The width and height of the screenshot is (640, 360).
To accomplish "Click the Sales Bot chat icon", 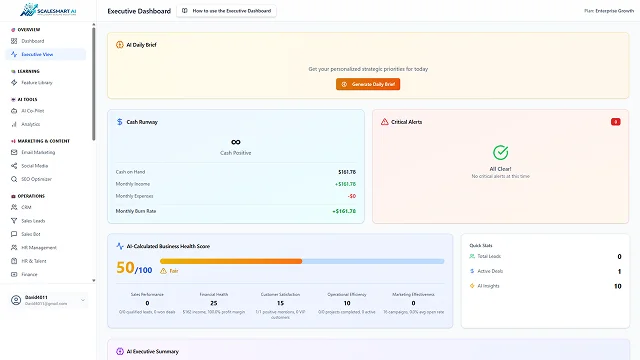I will [x=14, y=234].
